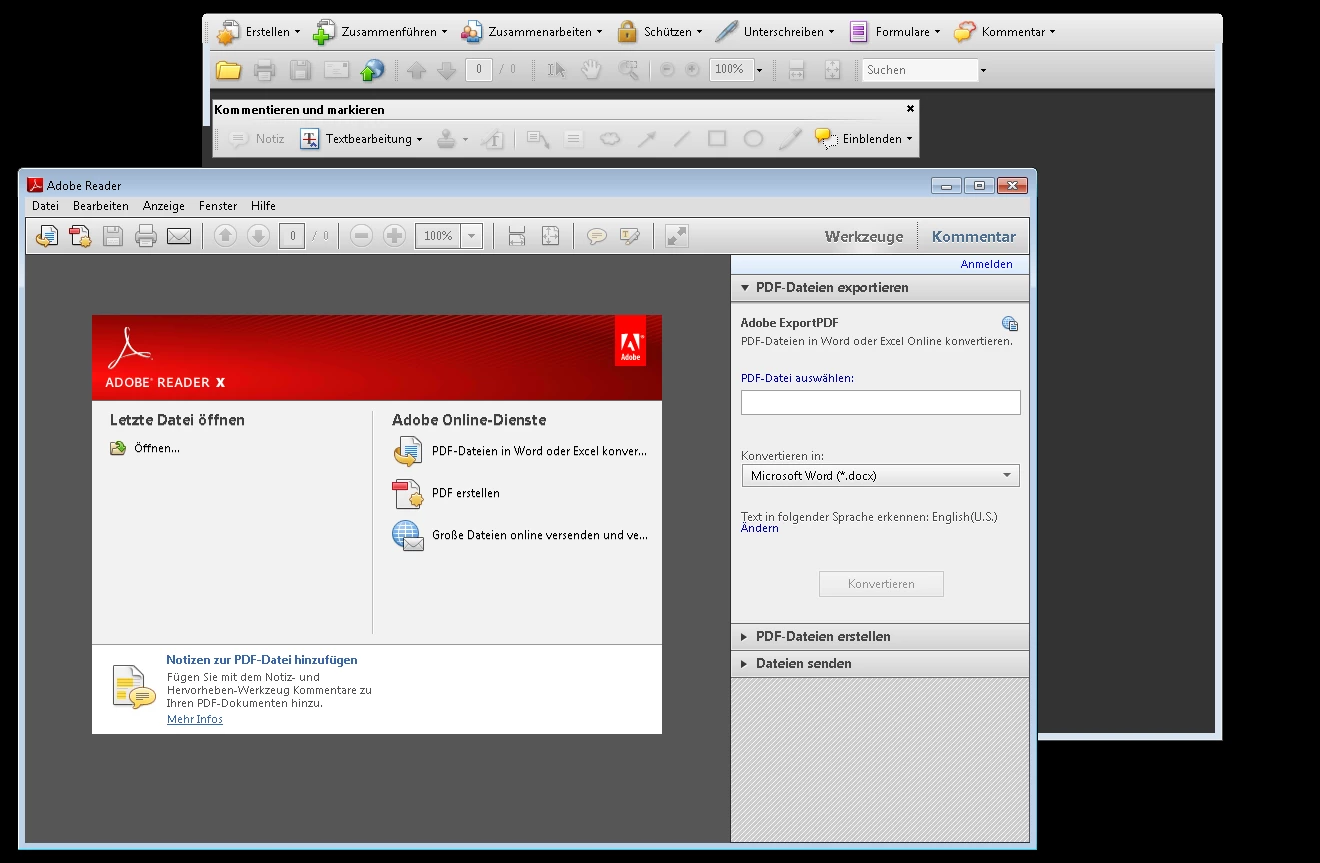The height and width of the screenshot is (863, 1320).
Task: Switch to the Werkzeuge pane
Action: click(864, 237)
